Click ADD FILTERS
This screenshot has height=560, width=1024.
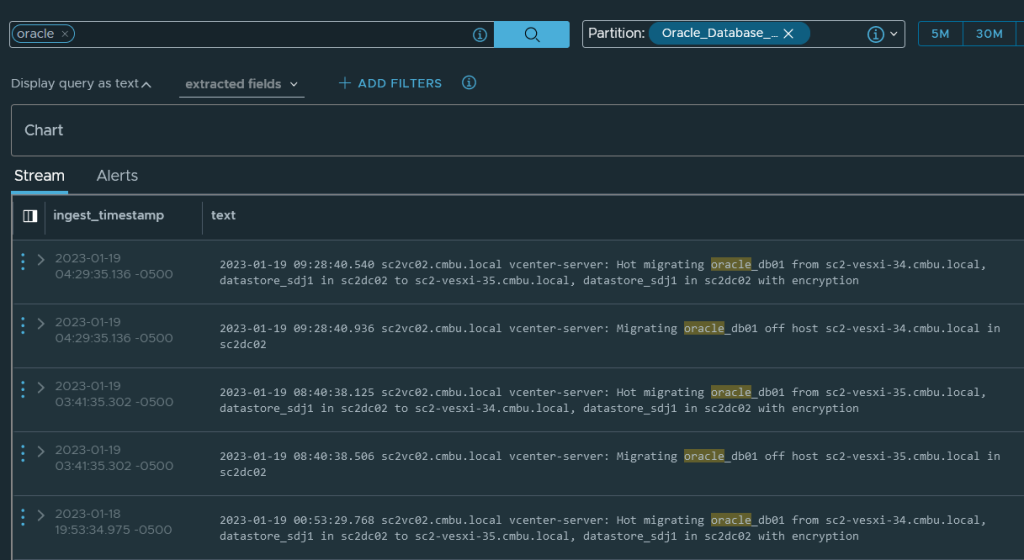(390, 84)
